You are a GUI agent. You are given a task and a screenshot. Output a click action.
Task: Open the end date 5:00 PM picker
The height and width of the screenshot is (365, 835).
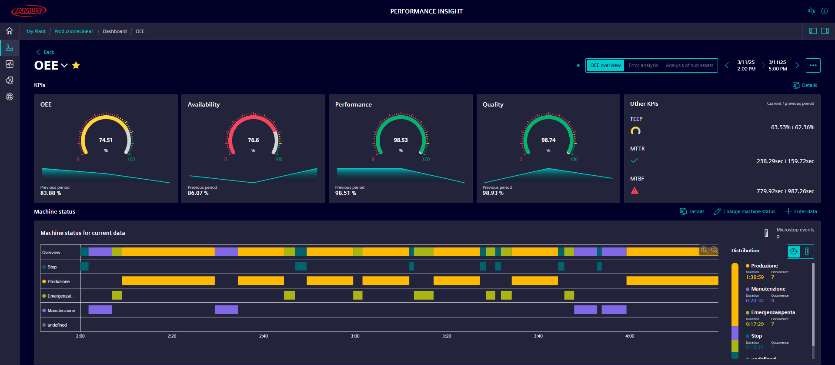pyautogui.click(x=777, y=65)
